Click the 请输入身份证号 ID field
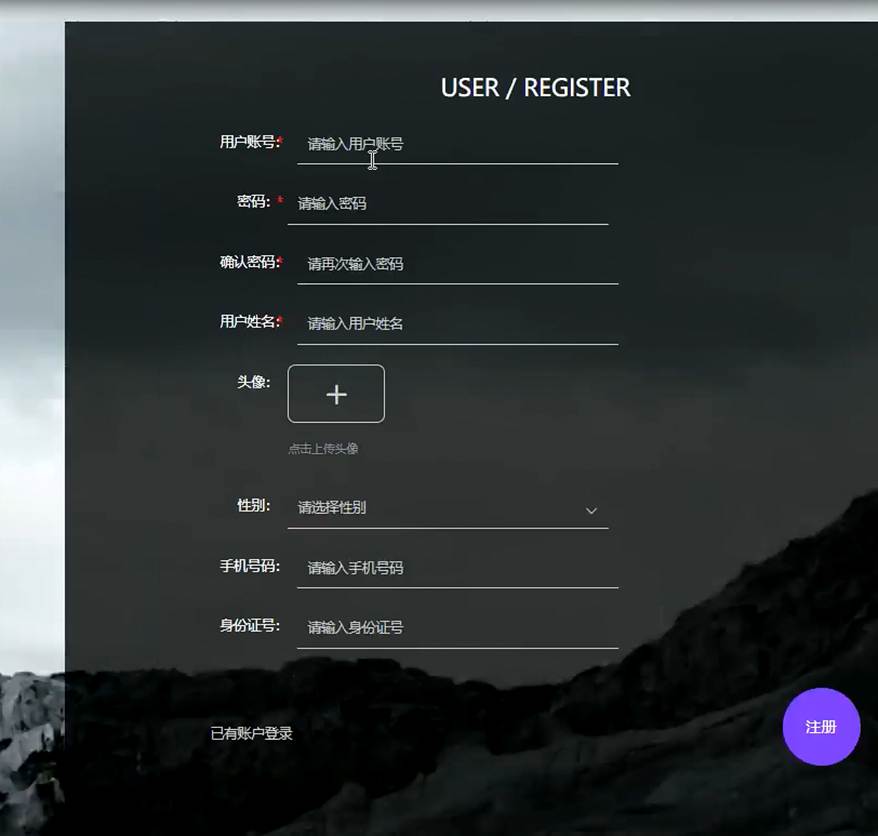878x836 pixels. pyautogui.click(x=457, y=628)
